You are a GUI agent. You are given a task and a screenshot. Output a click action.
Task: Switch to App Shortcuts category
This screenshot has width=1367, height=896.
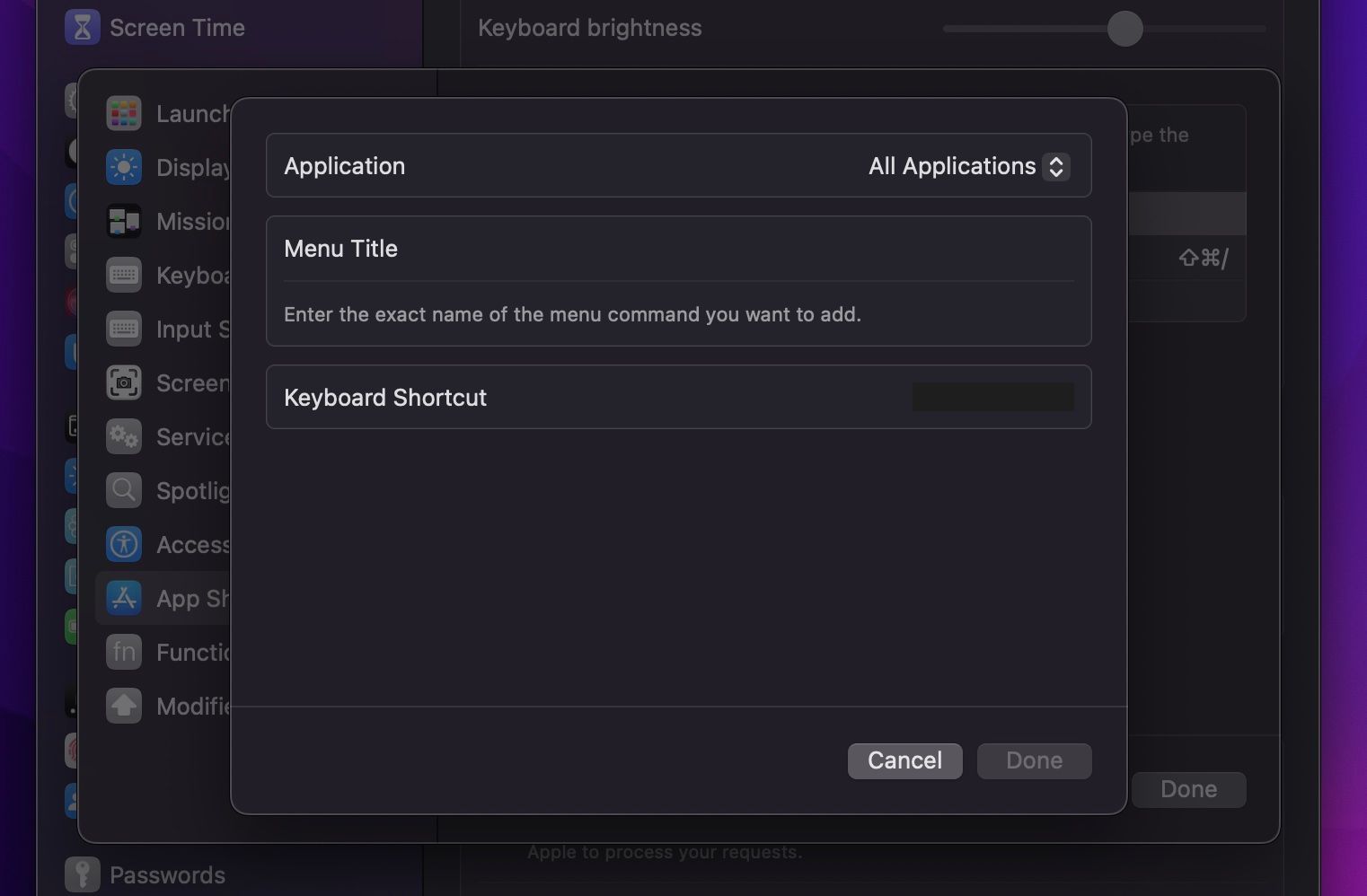coord(171,598)
